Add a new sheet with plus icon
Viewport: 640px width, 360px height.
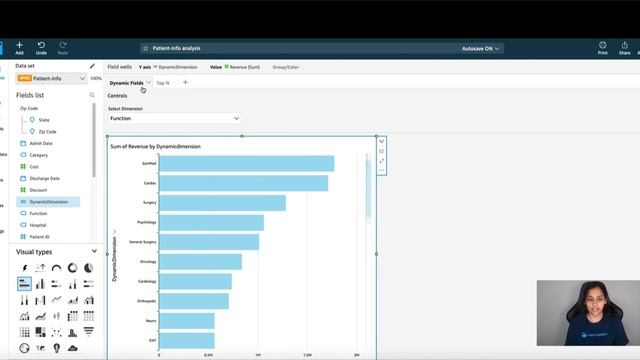pos(185,82)
